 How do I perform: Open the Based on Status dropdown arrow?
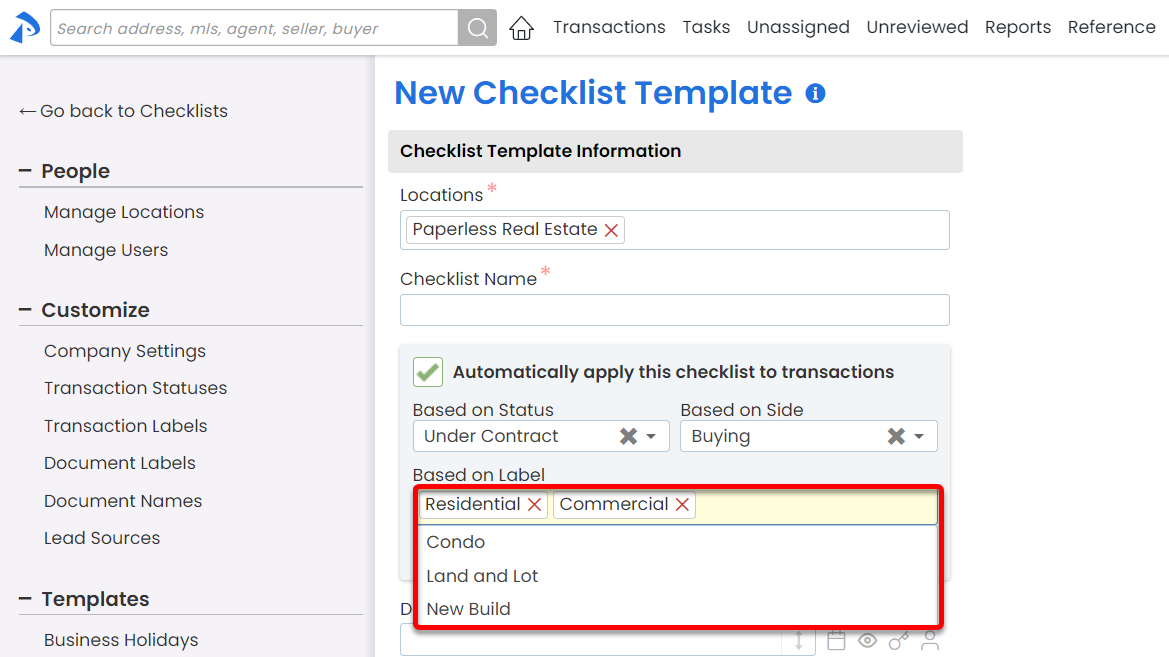pyautogui.click(x=651, y=437)
